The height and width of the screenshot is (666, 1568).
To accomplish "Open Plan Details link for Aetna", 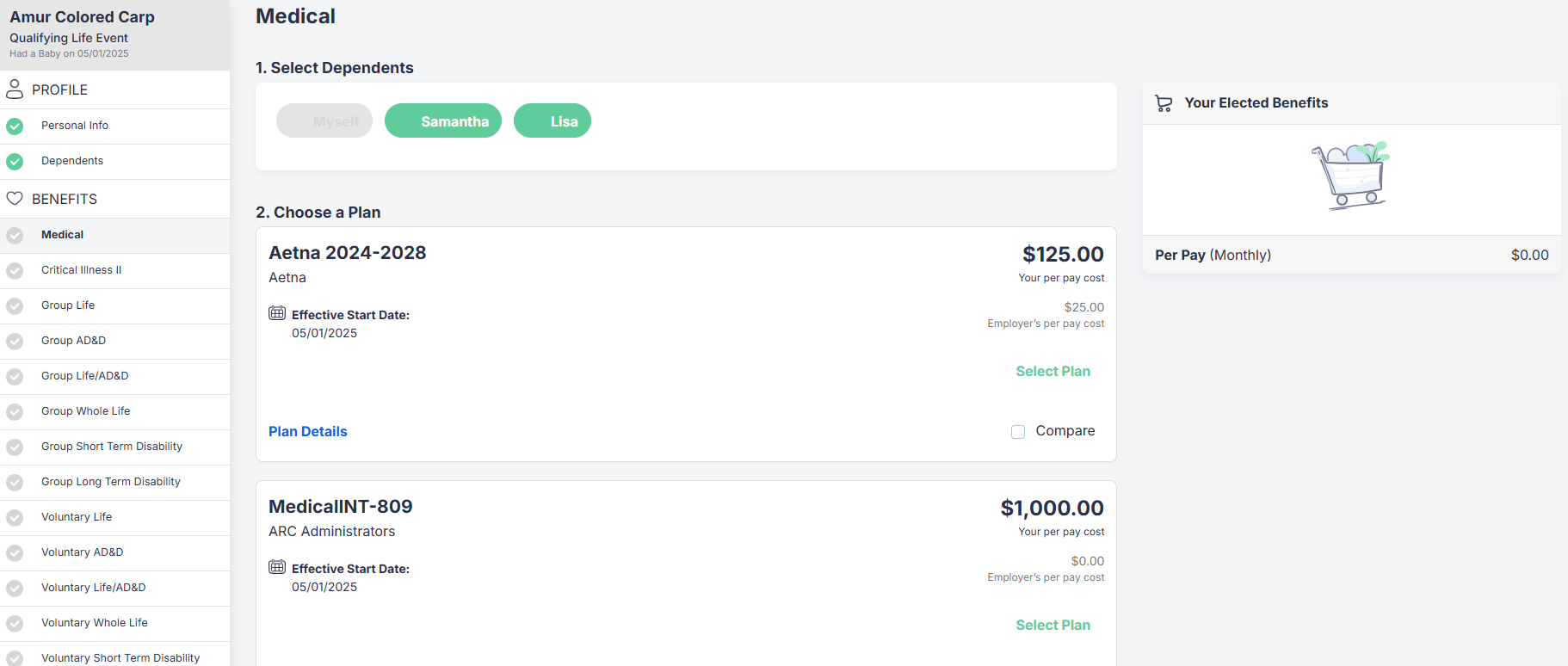I will pyautogui.click(x=308, y=431).
